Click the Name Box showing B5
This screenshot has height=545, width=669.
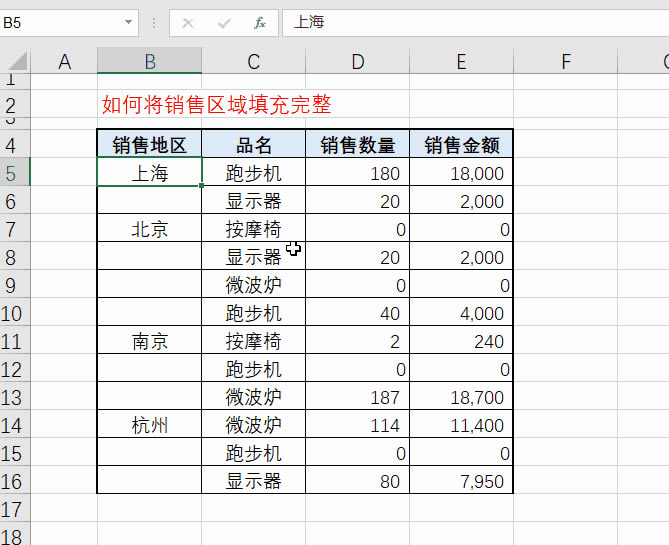pos(68,22)
